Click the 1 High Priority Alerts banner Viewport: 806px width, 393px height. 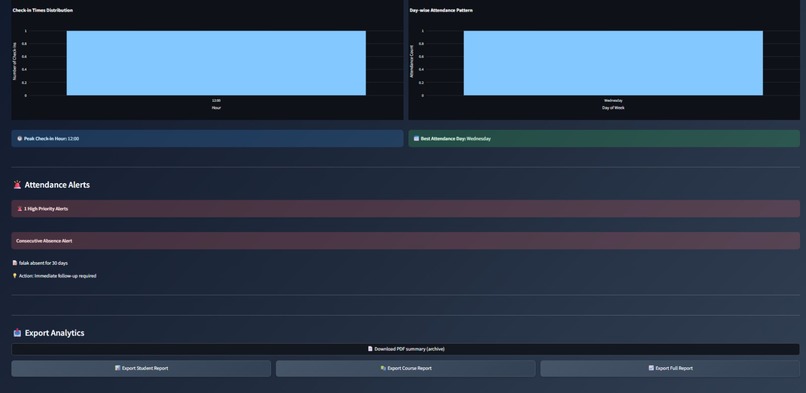(406, 209)
